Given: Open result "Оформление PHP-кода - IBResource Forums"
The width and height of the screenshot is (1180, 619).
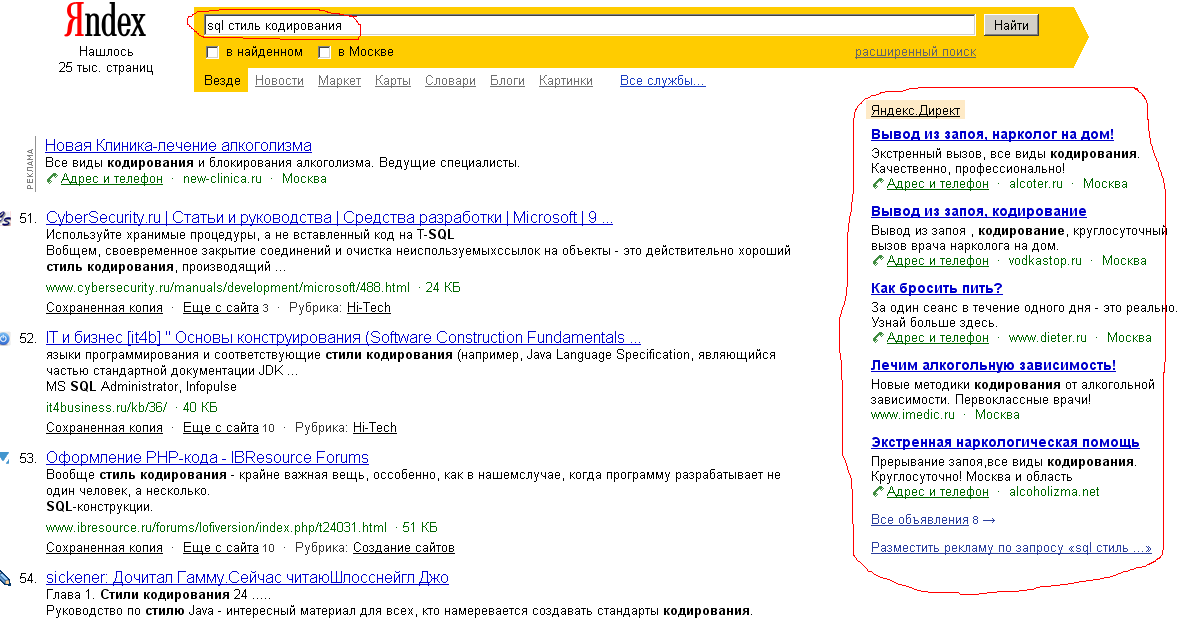Looking at the screenshot, I should pos(207,457).
